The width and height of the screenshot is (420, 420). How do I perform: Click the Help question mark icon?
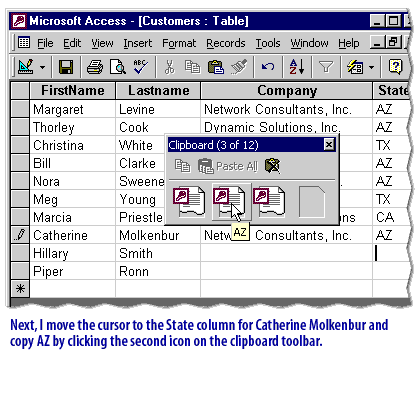(x=395, y=67)
